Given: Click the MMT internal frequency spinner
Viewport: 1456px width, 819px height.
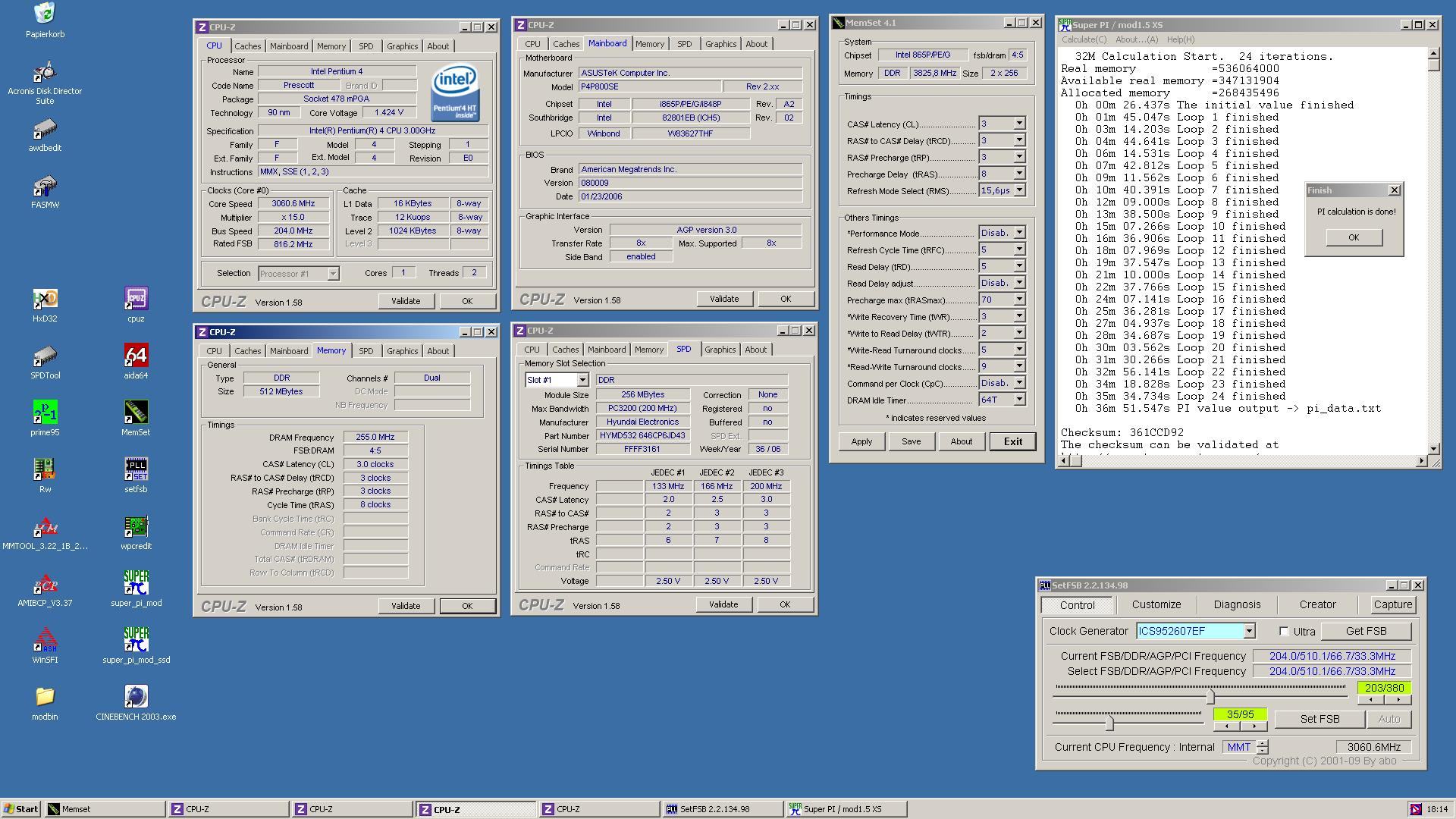Looking at the screenshot, I should tap(1262, 747).
